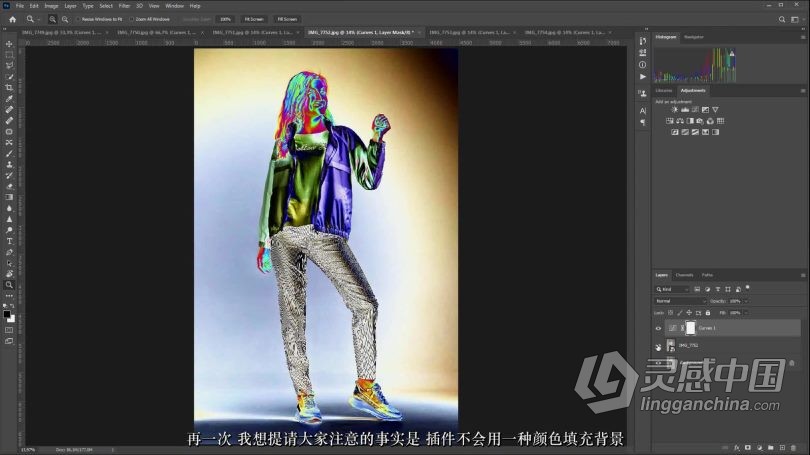The image size is (810, 455).
Task: Select the Curves 1 layer mask thumbnail
Action: [691, 328]
